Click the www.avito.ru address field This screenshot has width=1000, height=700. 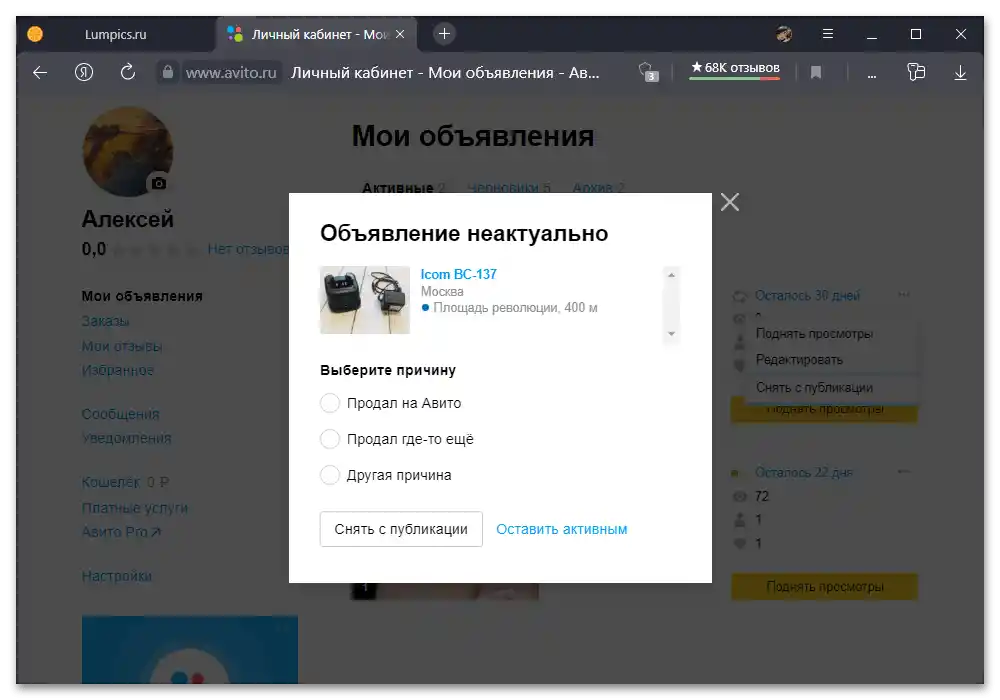[232, 73]
